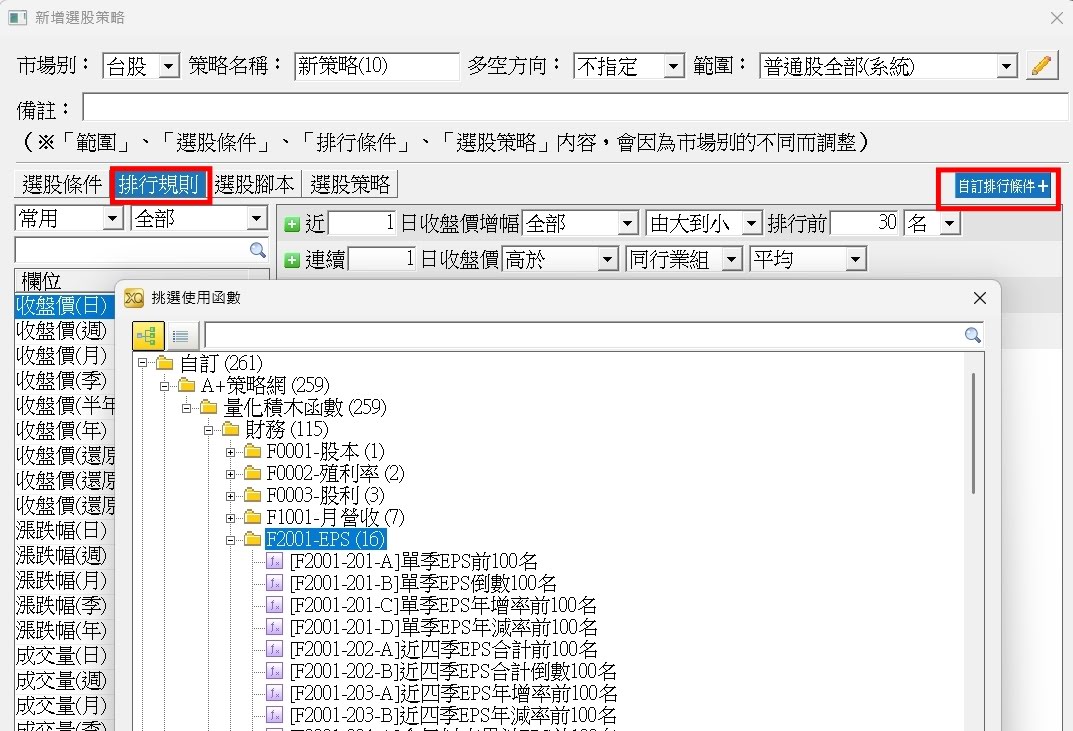Close the 挑選使用函數 dialog
The width and height of the screenshot is (1073, 731).
coord(980,298)
